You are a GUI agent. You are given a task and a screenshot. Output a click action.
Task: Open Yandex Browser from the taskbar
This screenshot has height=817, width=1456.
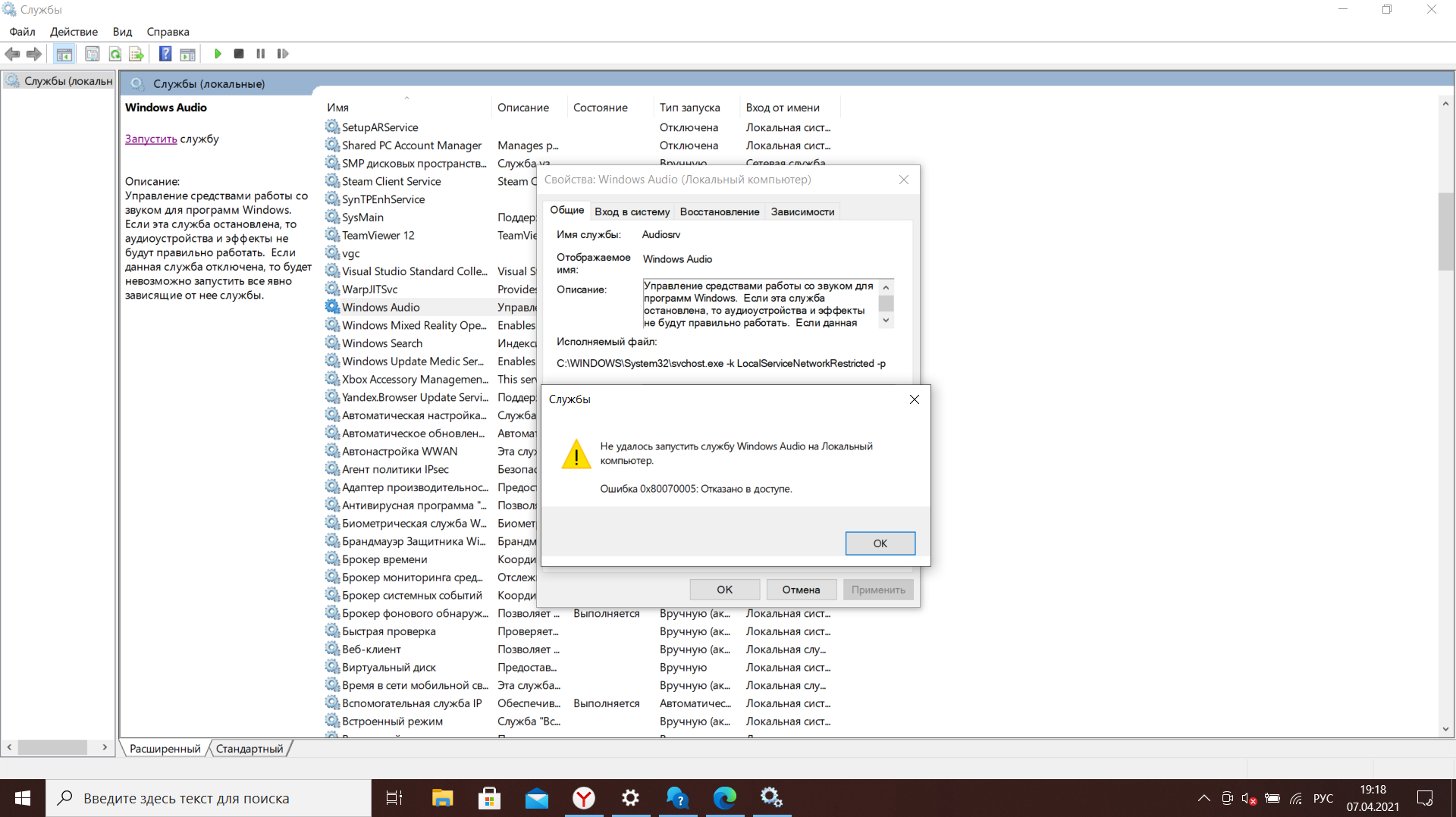(x=583, y=798)
